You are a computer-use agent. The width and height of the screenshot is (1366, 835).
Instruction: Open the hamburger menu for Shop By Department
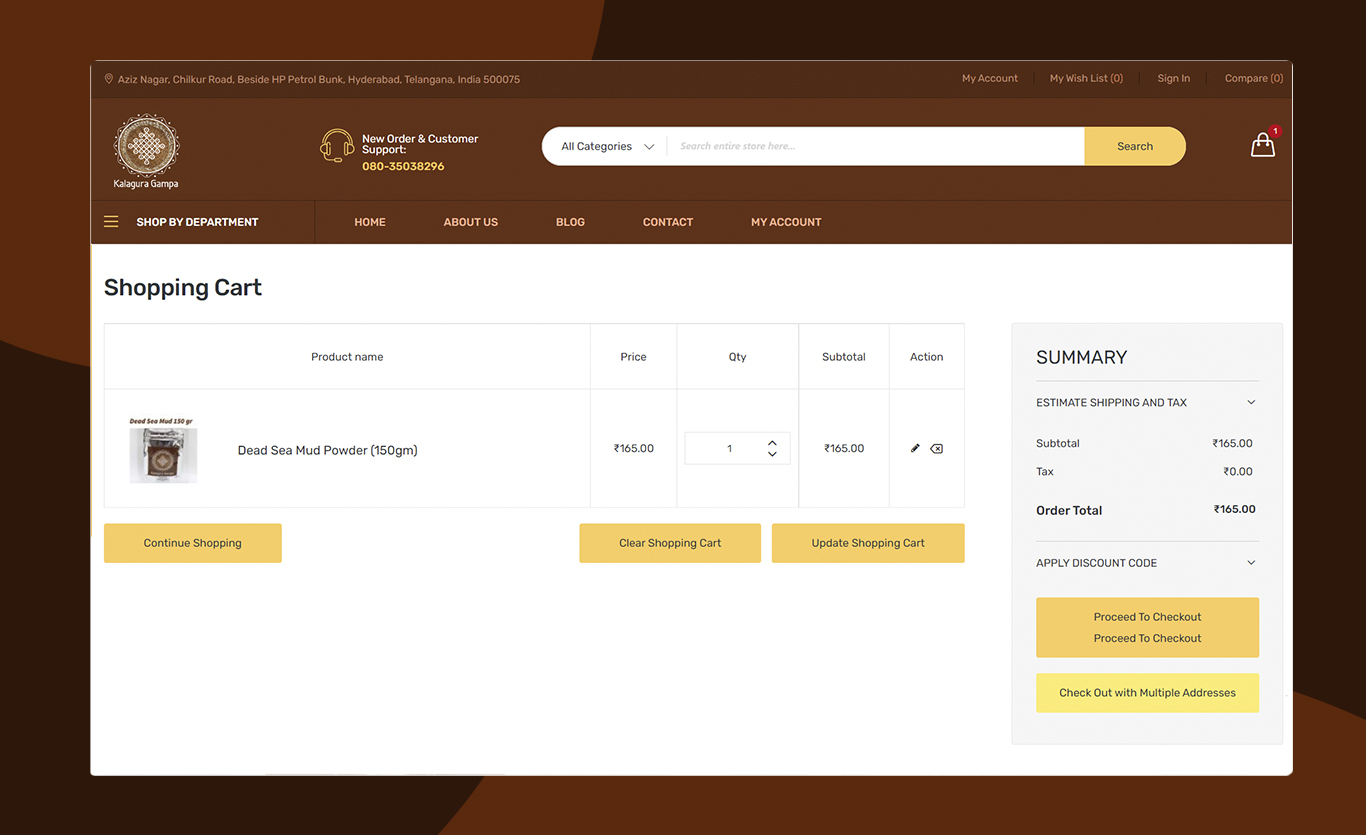[x=111, y=222]
